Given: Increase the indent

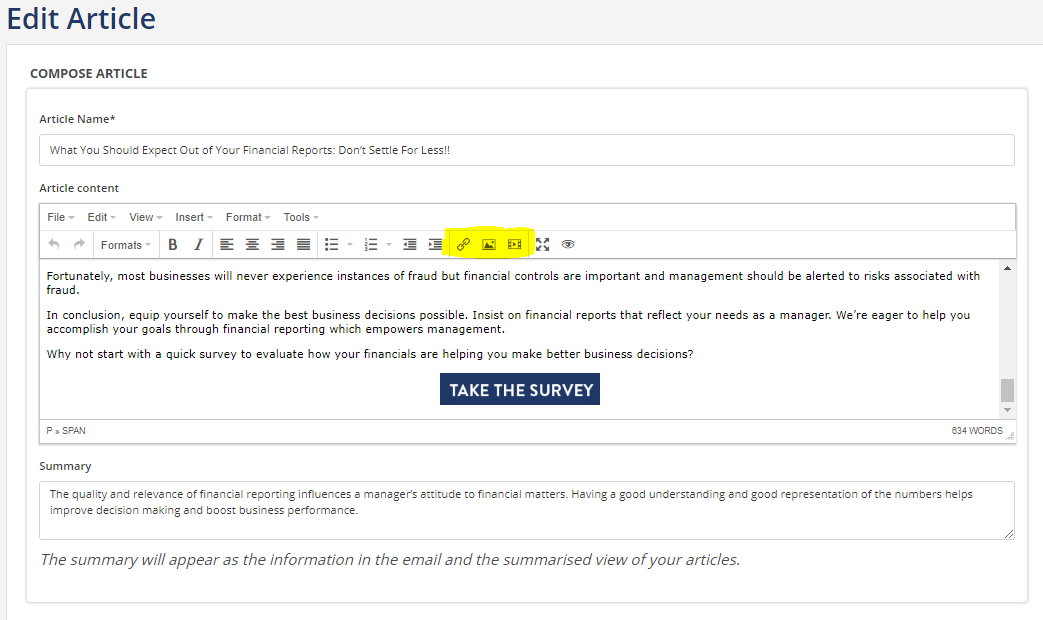Looking at the screenshot, I should click(x=435, y=244).
